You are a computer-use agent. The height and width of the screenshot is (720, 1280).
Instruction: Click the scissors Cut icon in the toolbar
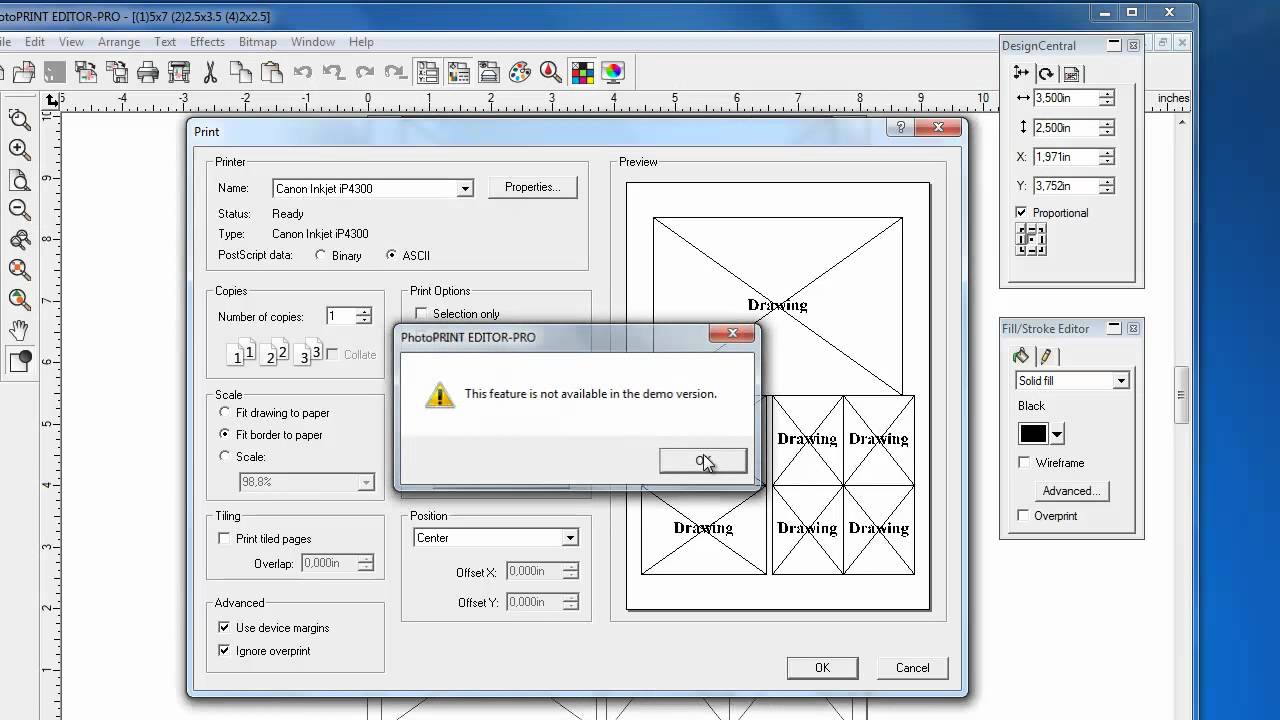pyautogui.click(x=210, y=72)
